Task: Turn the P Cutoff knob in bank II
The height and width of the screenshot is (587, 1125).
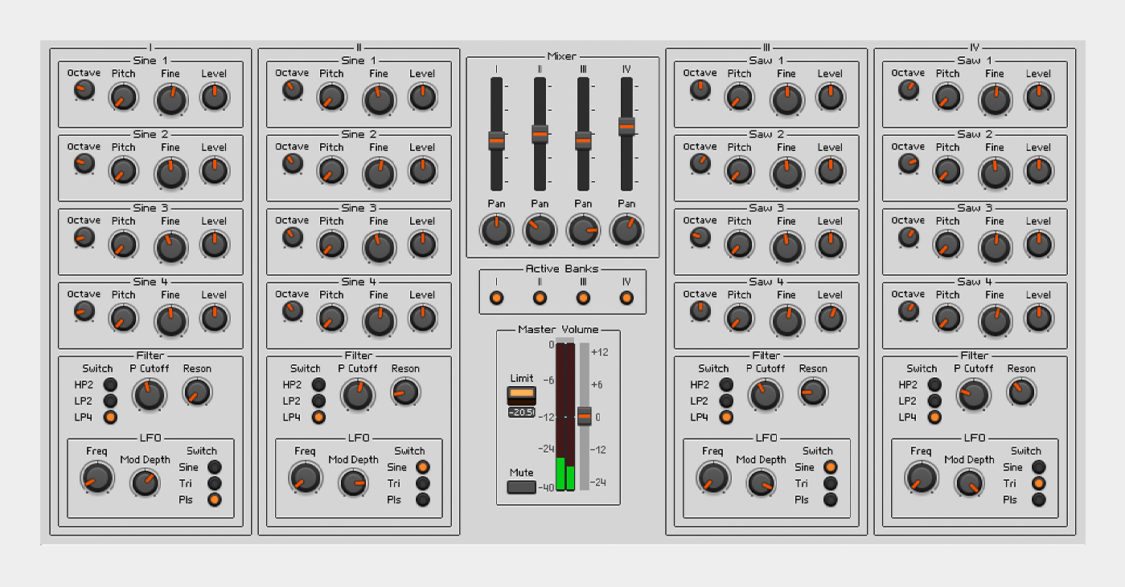Action: tap(358, 394)
